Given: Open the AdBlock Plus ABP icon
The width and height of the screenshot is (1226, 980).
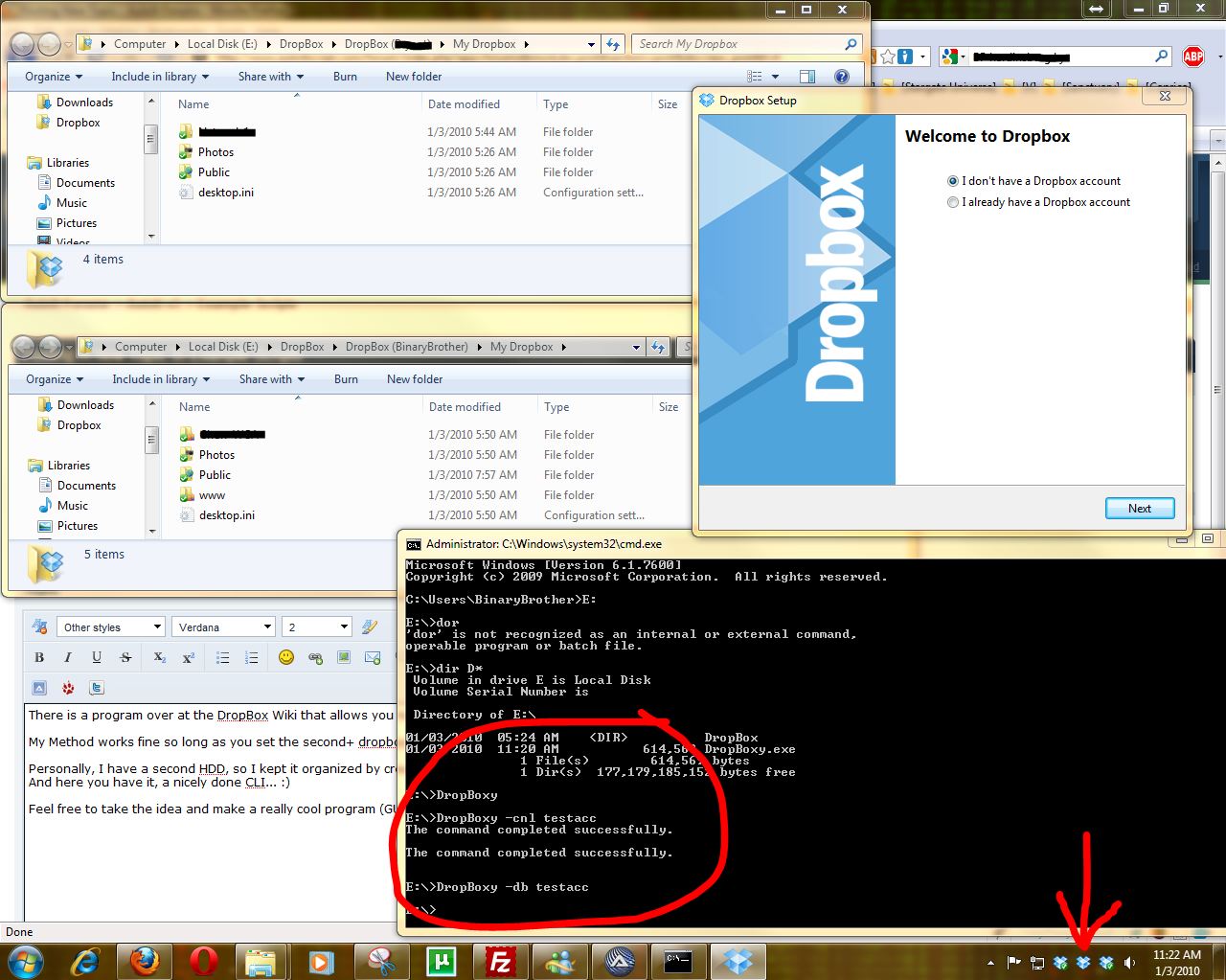Looking at the screenshot, I should pos(1193,57).
